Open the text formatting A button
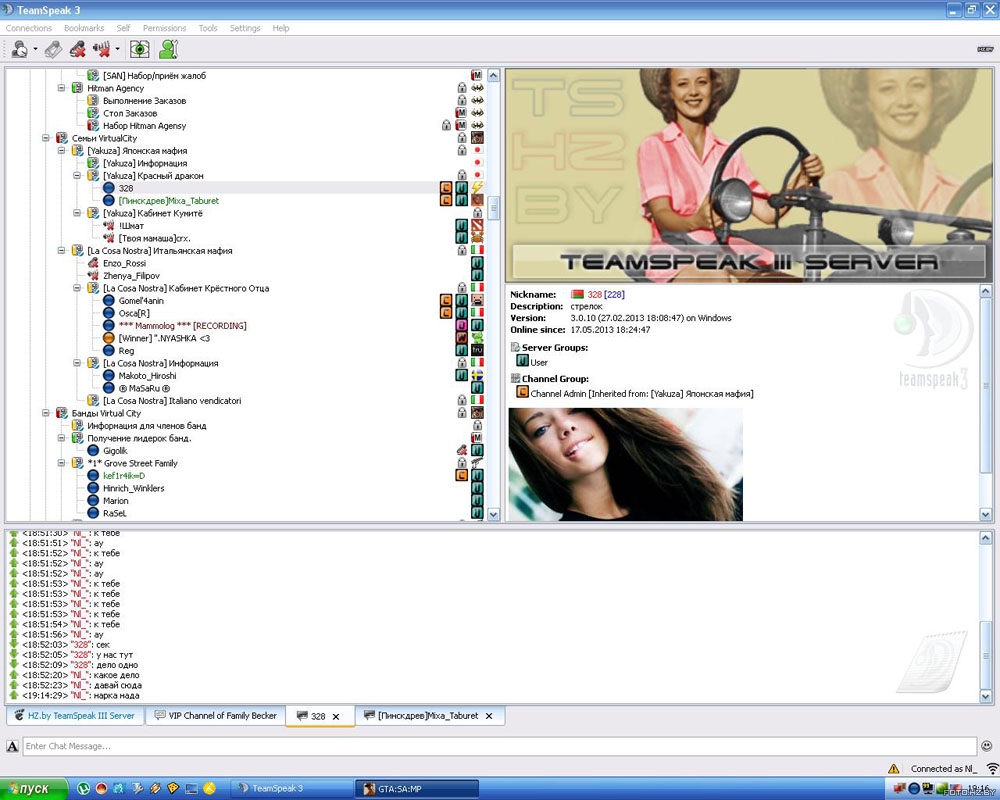 (x=12, y=746)
